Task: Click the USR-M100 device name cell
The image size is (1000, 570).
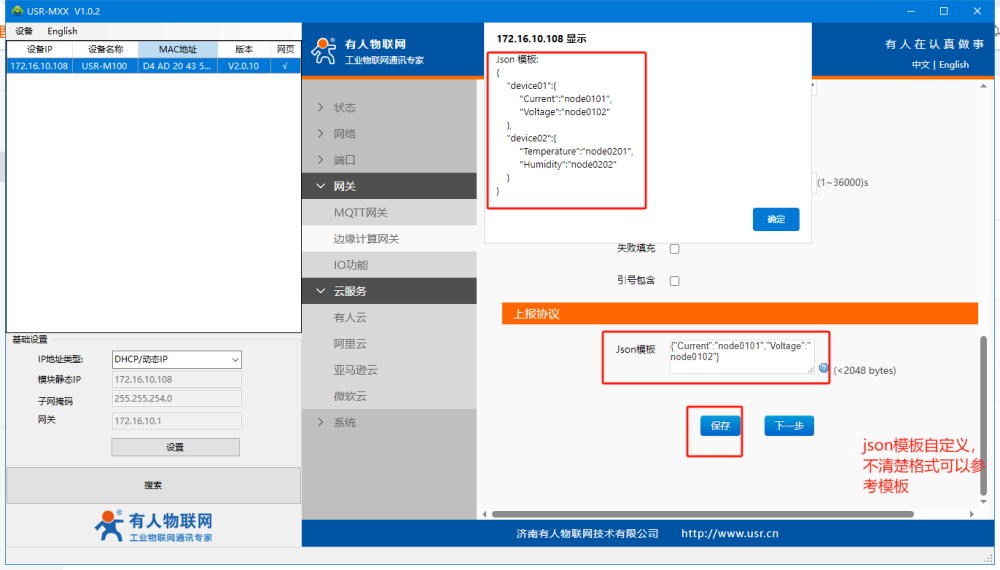Action: [105, 66]
